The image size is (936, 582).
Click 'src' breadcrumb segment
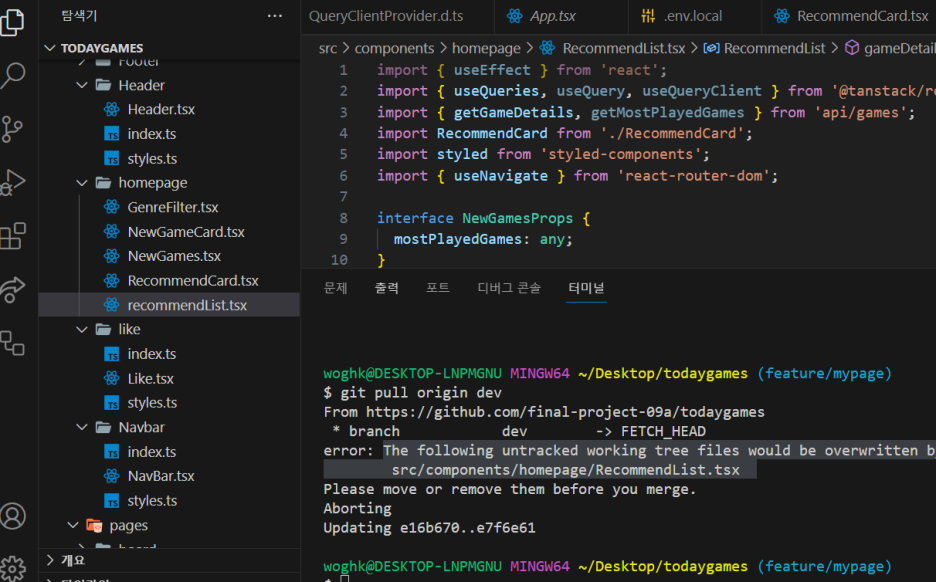tap(328, 48)
